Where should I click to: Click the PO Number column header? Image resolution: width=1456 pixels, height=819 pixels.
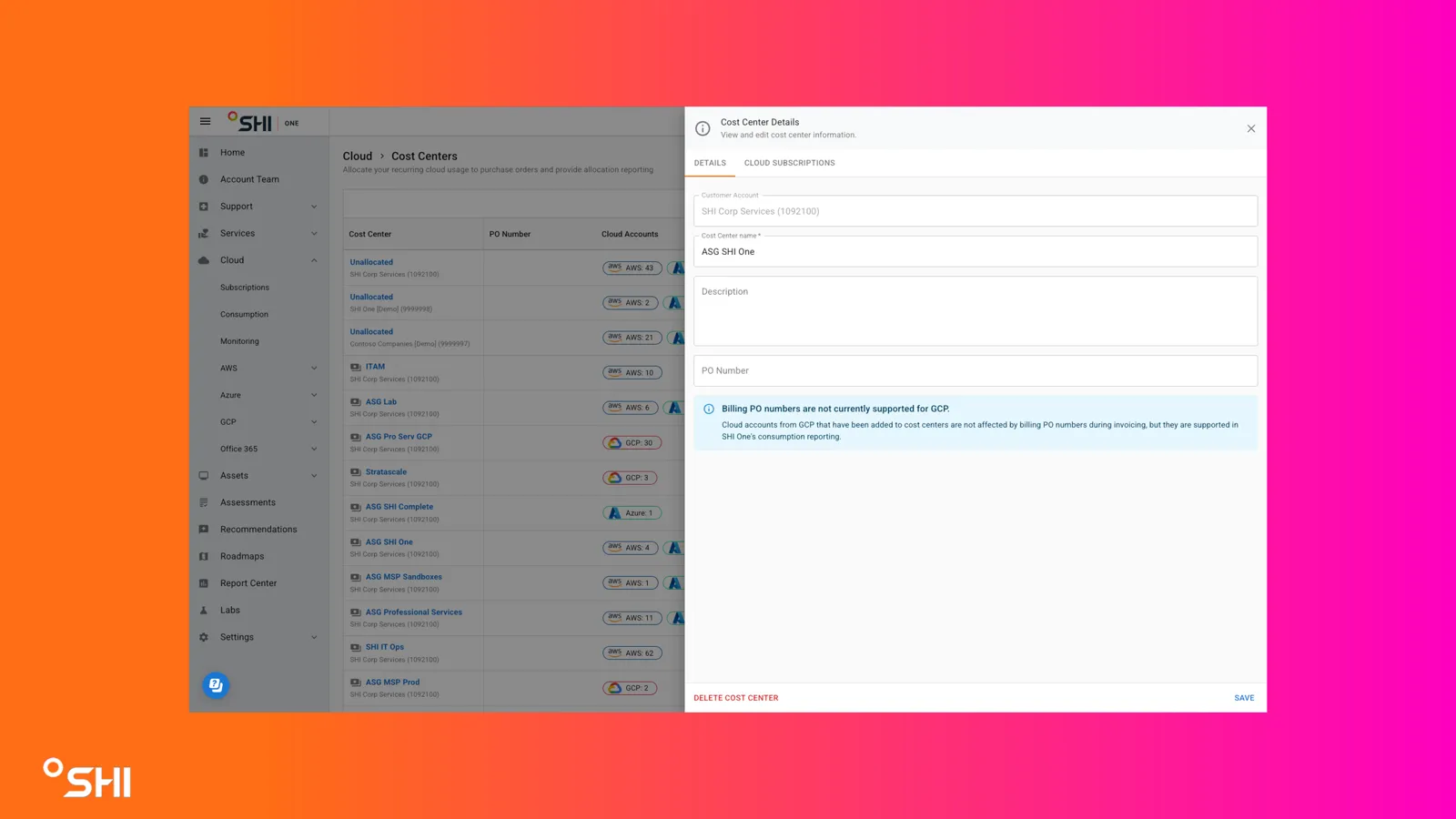pyautogui.click(x=510, y=234)
